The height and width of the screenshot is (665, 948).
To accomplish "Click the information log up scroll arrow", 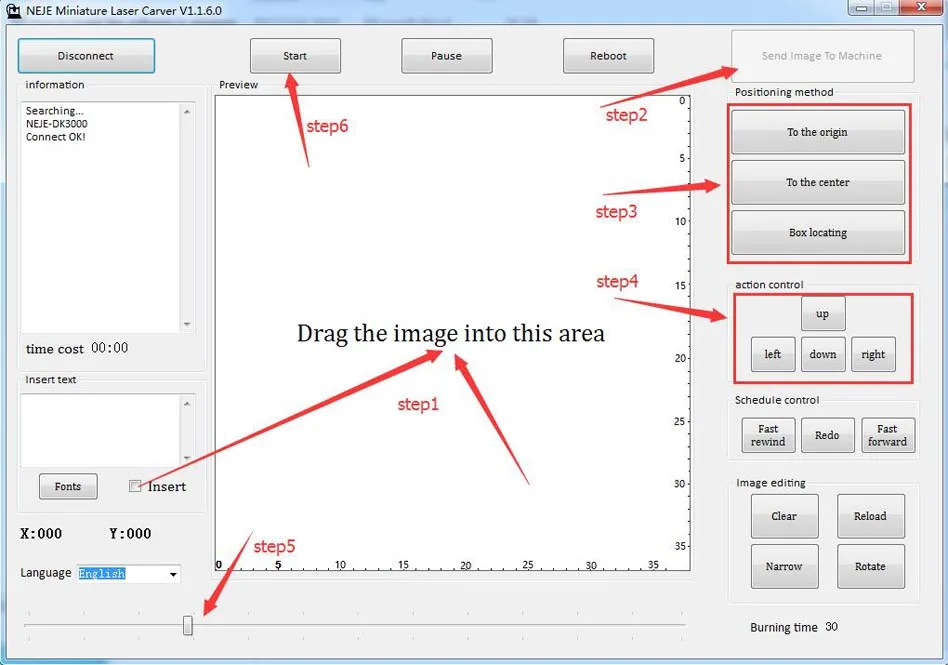I will (x=187, y=112).
